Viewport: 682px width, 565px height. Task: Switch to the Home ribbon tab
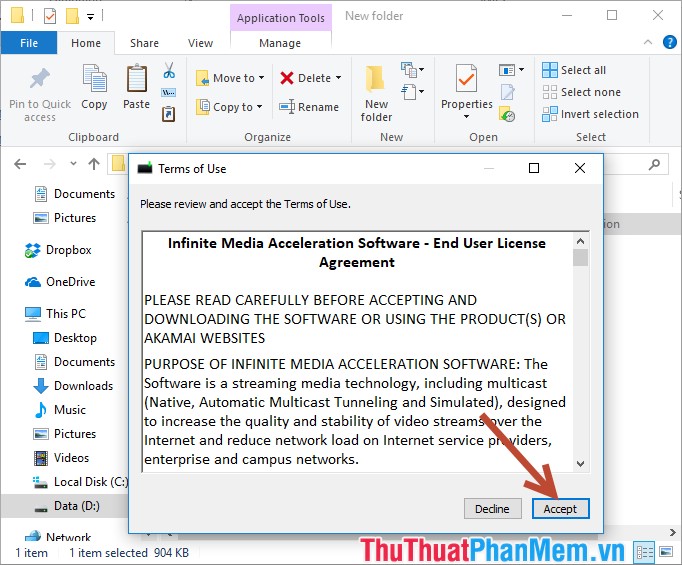[86, 43]
